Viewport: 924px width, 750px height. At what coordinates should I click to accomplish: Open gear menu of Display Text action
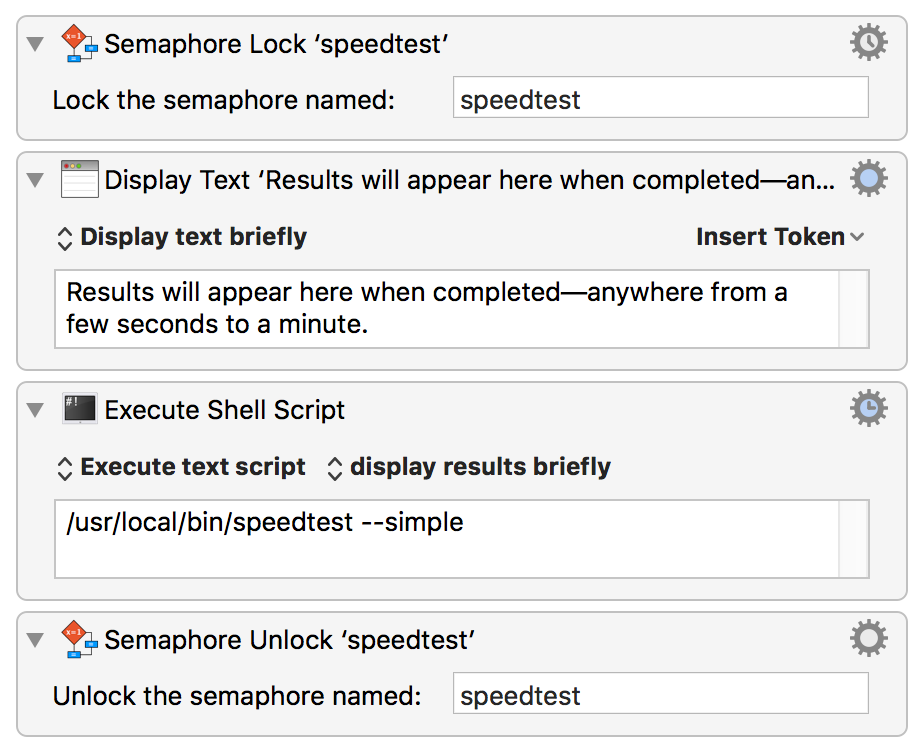point(869,178)
